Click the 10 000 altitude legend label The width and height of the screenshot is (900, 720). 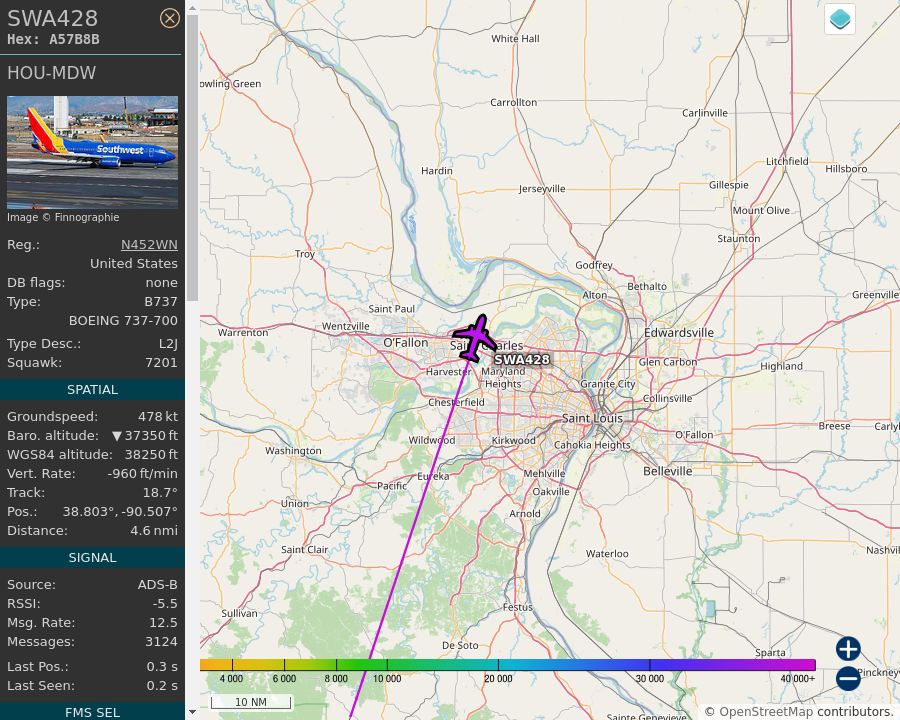[387, 679]
